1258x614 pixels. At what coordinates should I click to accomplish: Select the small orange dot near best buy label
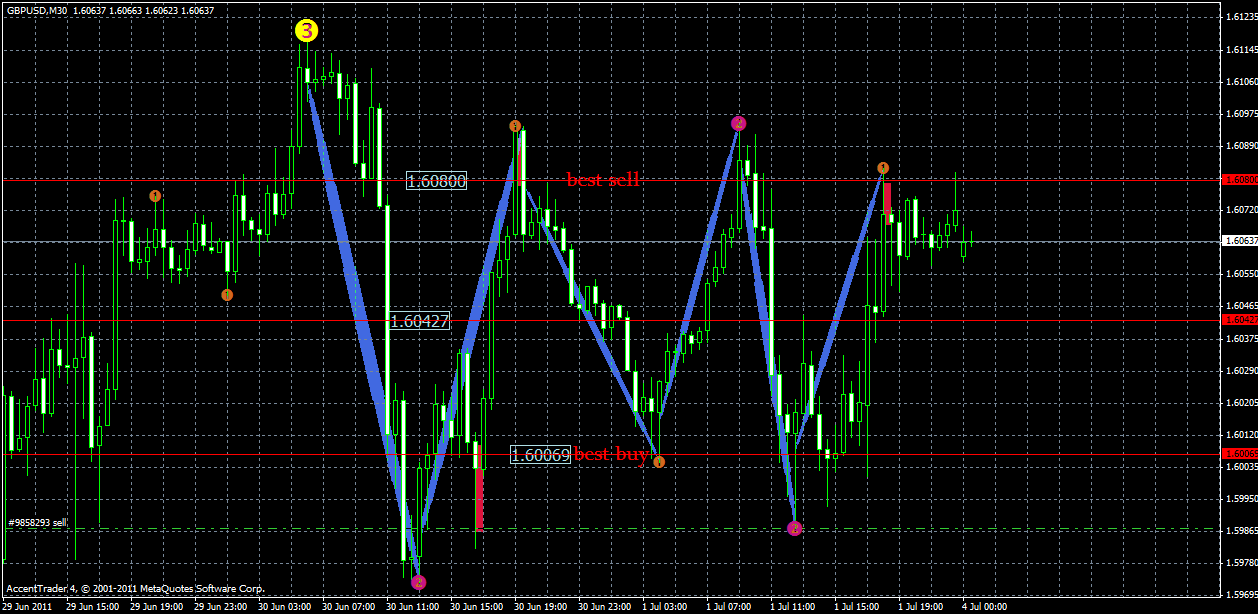(x=658, y=462)
